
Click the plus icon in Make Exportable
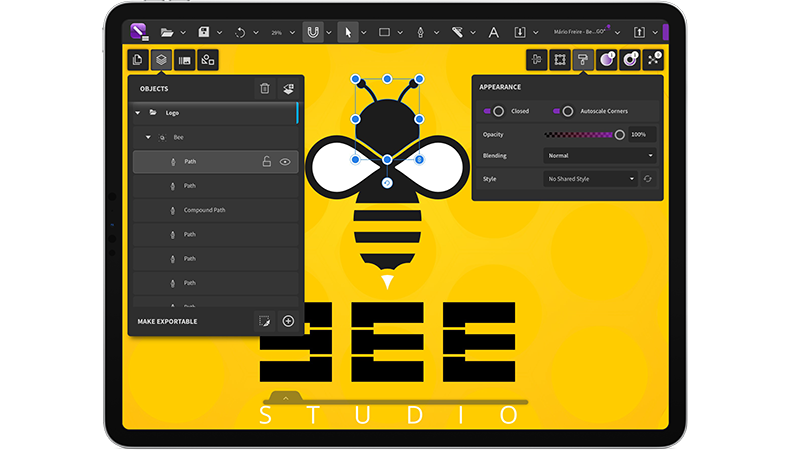pyautogui.click(x=288, y=321)
